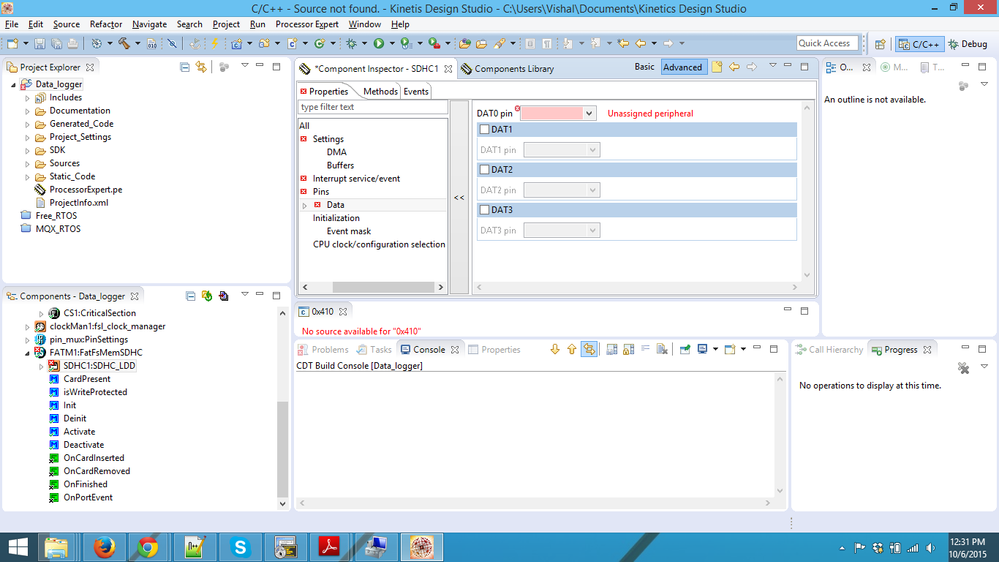Select the OnCardInserted event
This screenshot has width=999, height=562.
coord(94,458)
